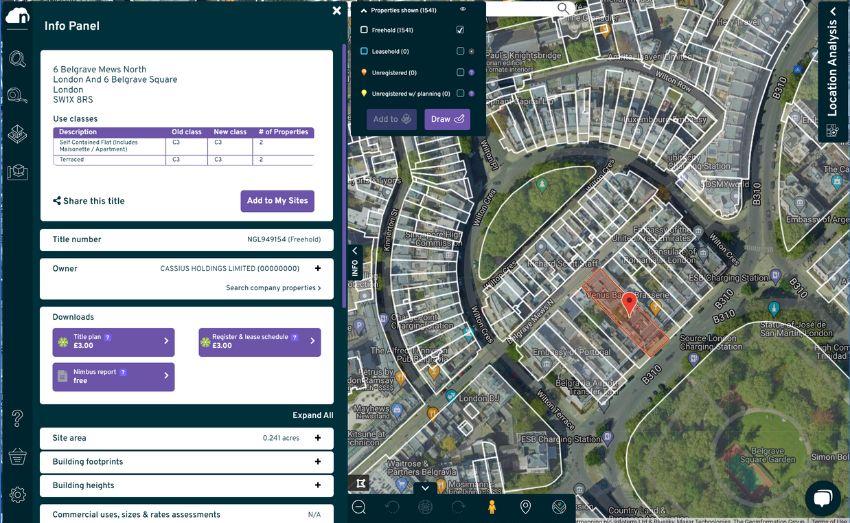Open the help question mark icon

[17, 418]
